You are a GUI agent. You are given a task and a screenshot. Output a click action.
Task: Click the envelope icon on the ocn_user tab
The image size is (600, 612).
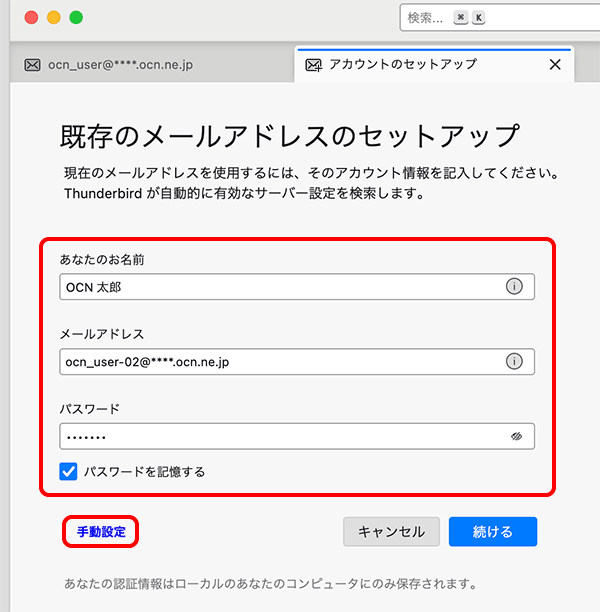point(32,65)
